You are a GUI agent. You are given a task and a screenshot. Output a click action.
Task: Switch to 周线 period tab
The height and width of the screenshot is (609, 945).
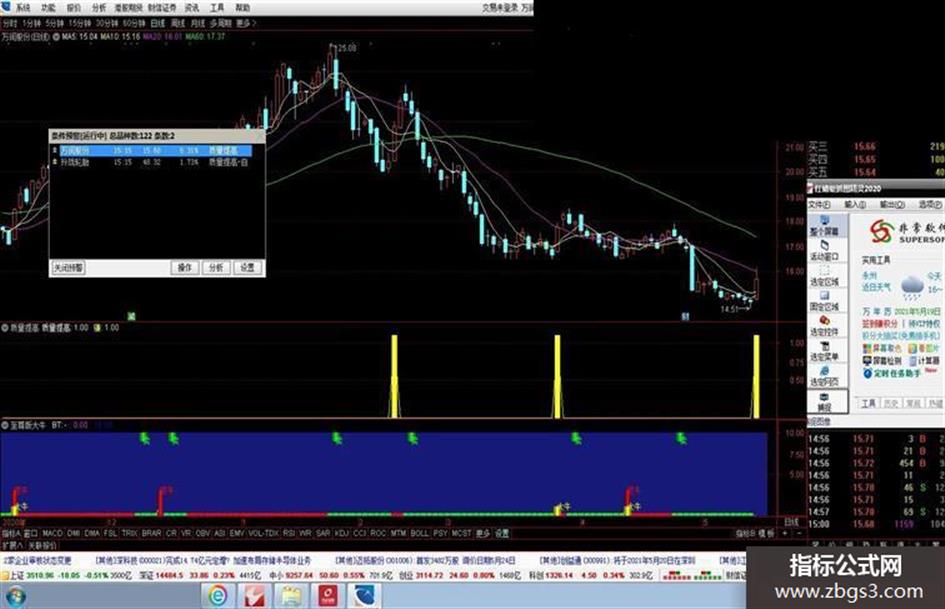(178, 24)
